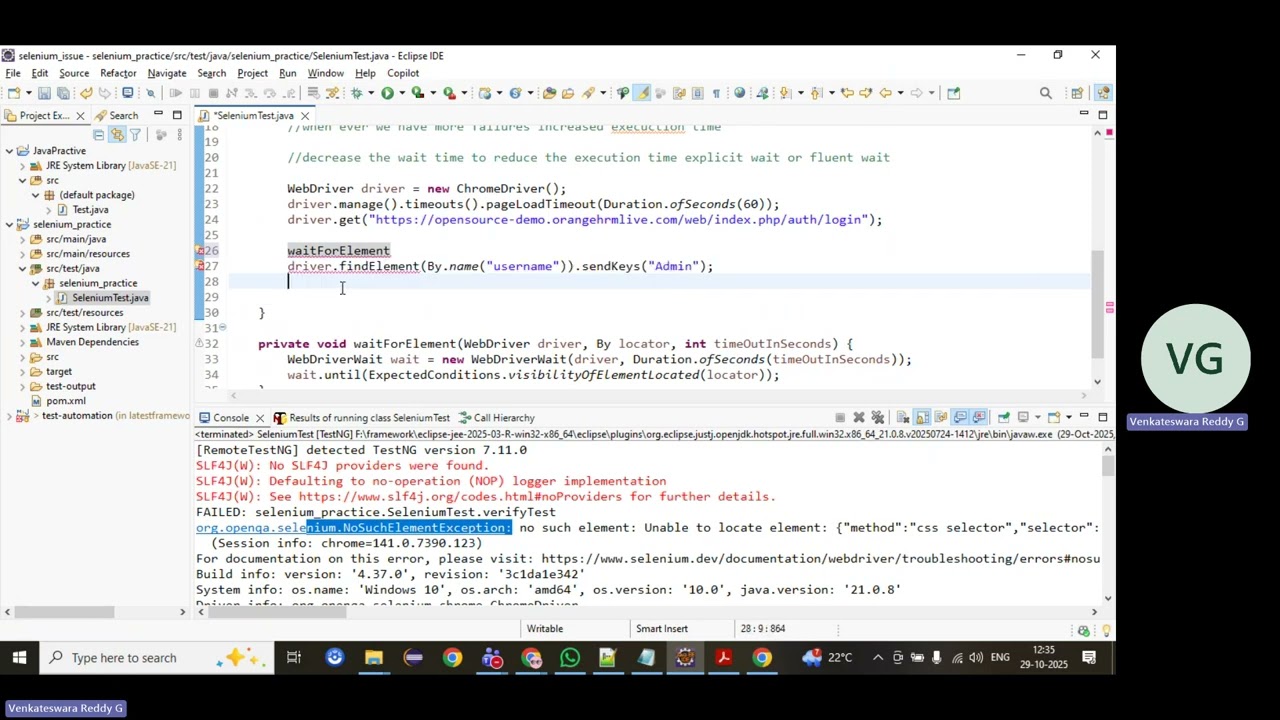
Task: Click Remove Launch X icon in Console
Action: (859, 417)
